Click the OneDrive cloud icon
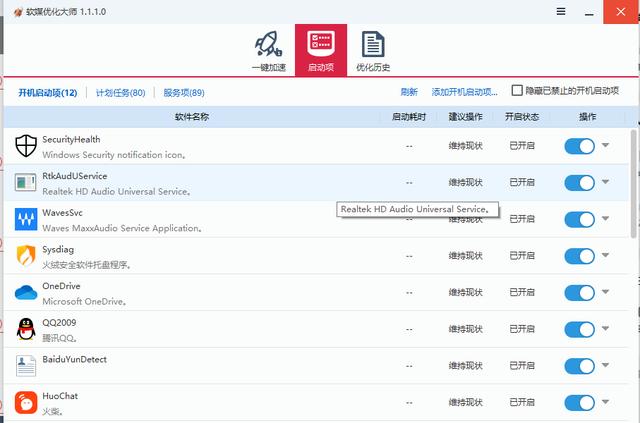The height and width of the screenshot is (423, 640). pos(26,292)
